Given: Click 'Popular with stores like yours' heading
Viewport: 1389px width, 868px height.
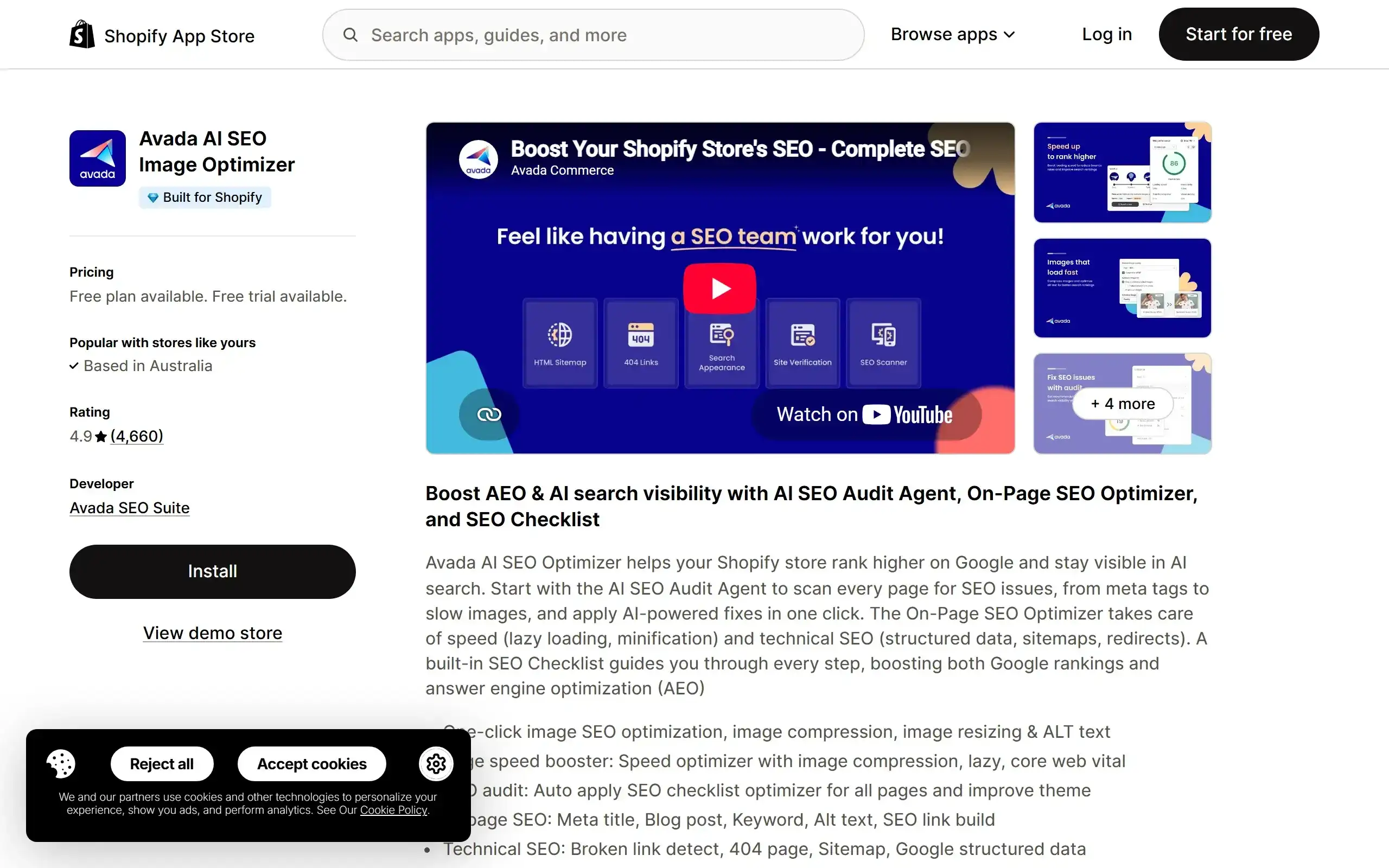Looking at the screenshot, I should point(162,343).
